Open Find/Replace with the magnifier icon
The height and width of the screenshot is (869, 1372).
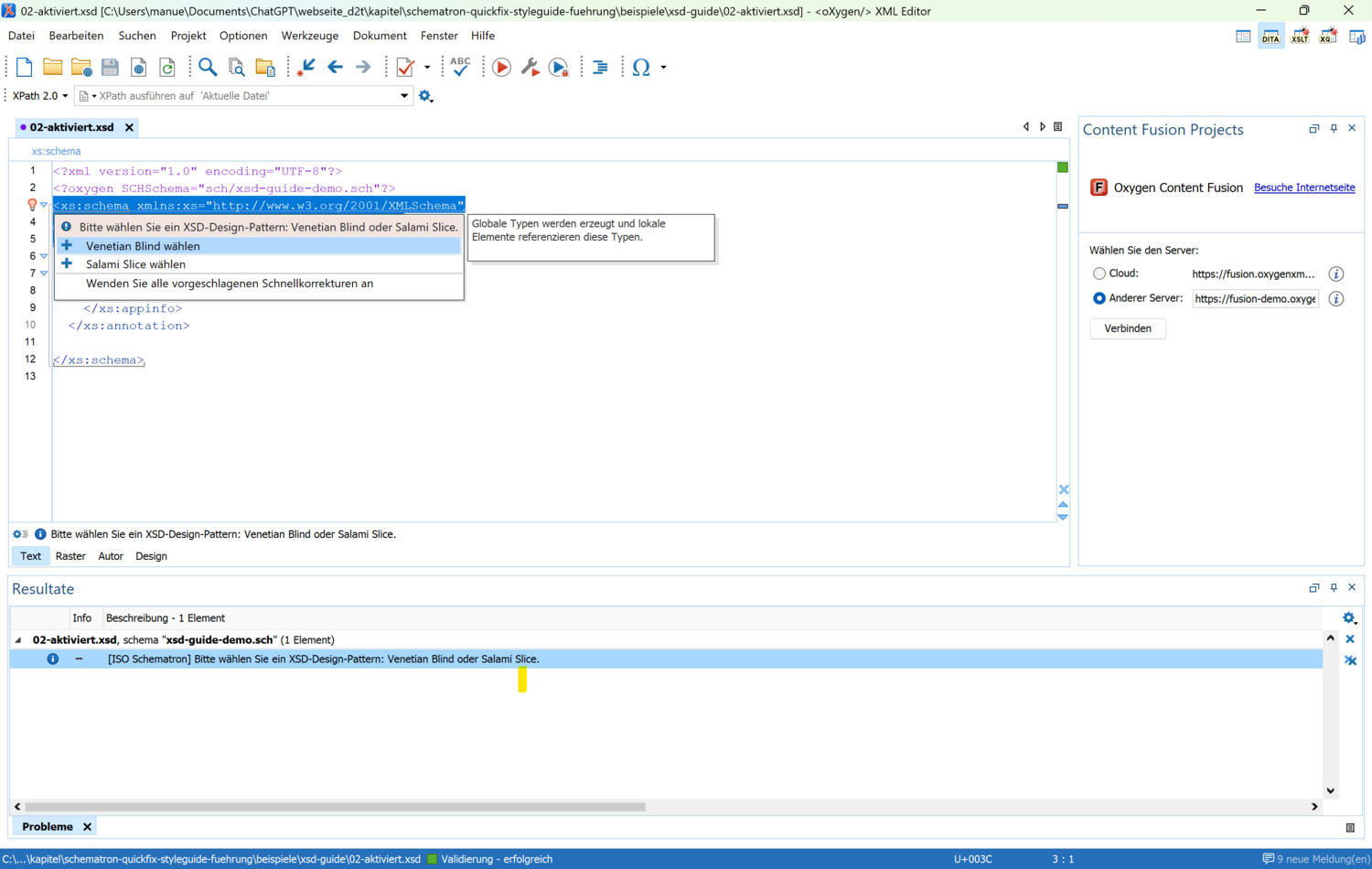tap(208, 68)
